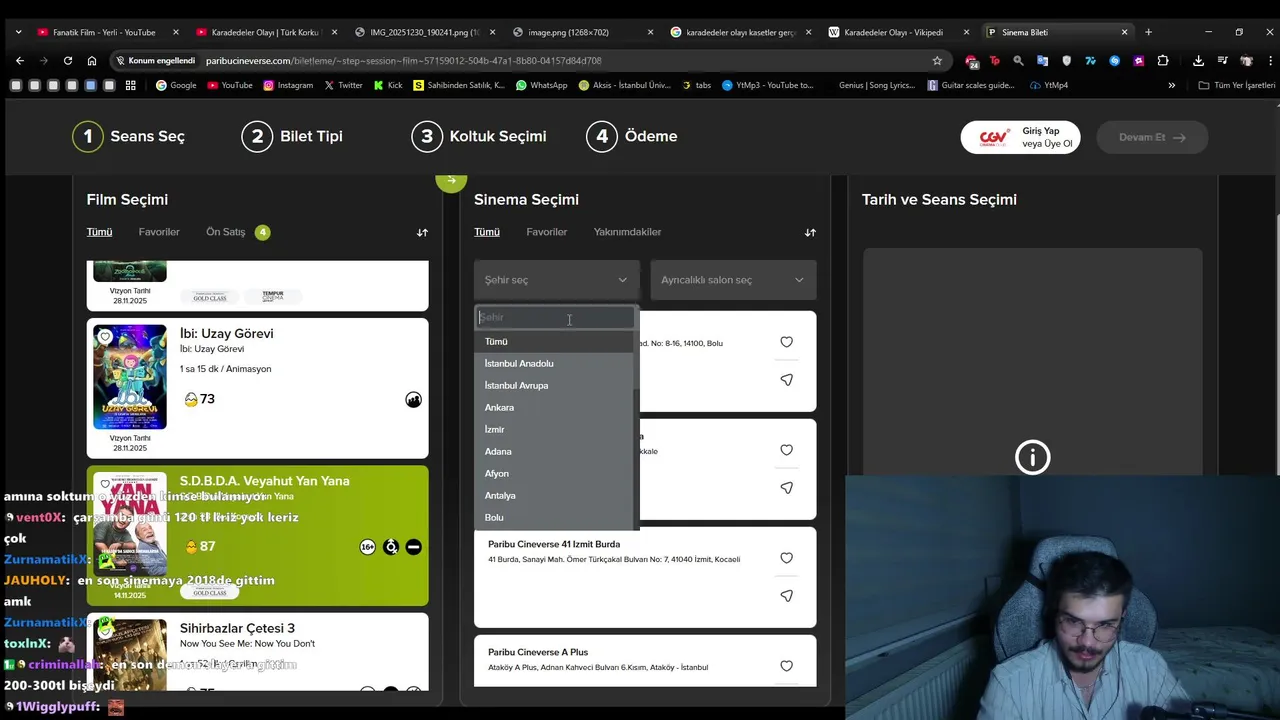Open the Instagram bookmark

288,85
